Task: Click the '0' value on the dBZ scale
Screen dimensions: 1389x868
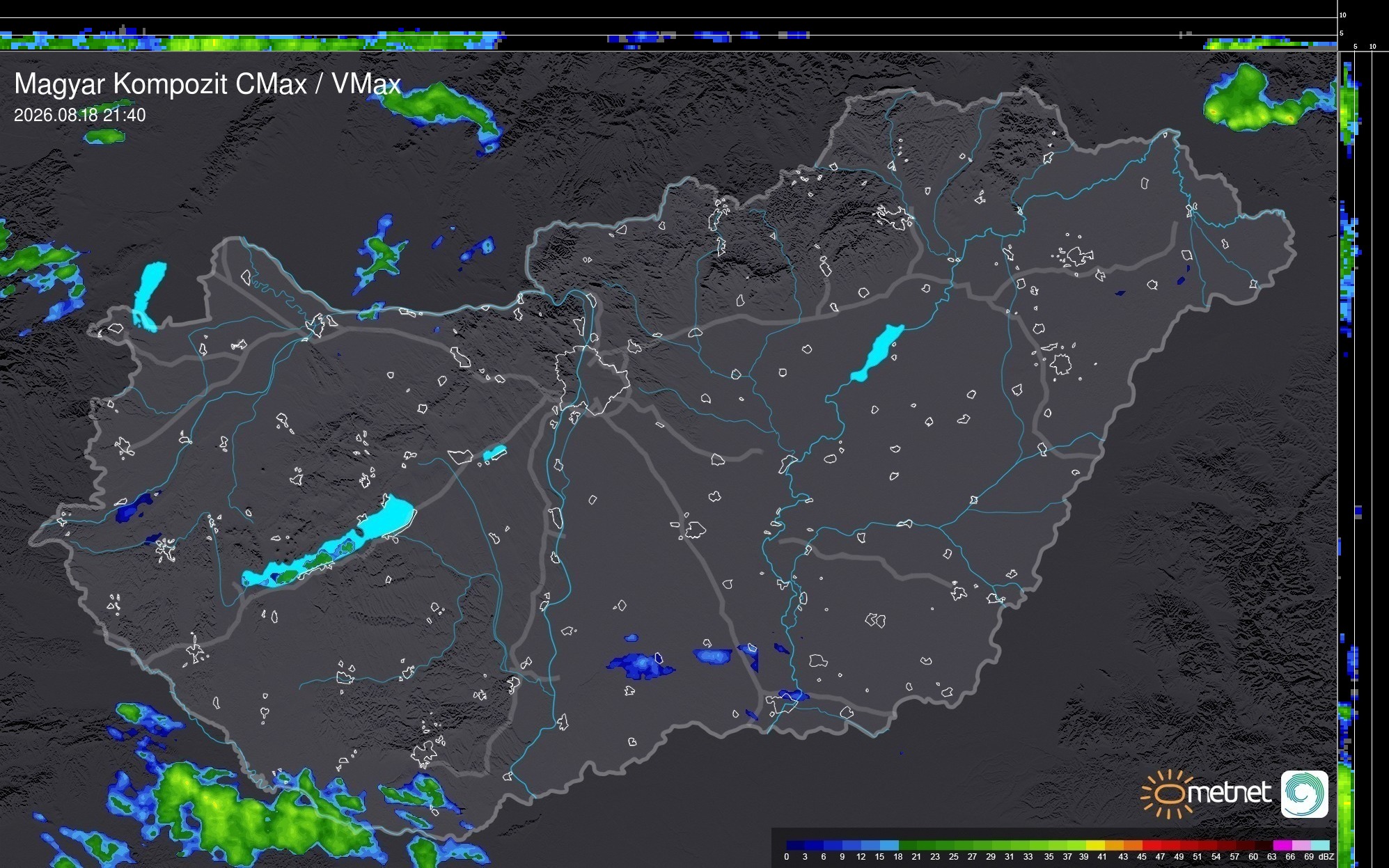Action: [x=787, y=857]
